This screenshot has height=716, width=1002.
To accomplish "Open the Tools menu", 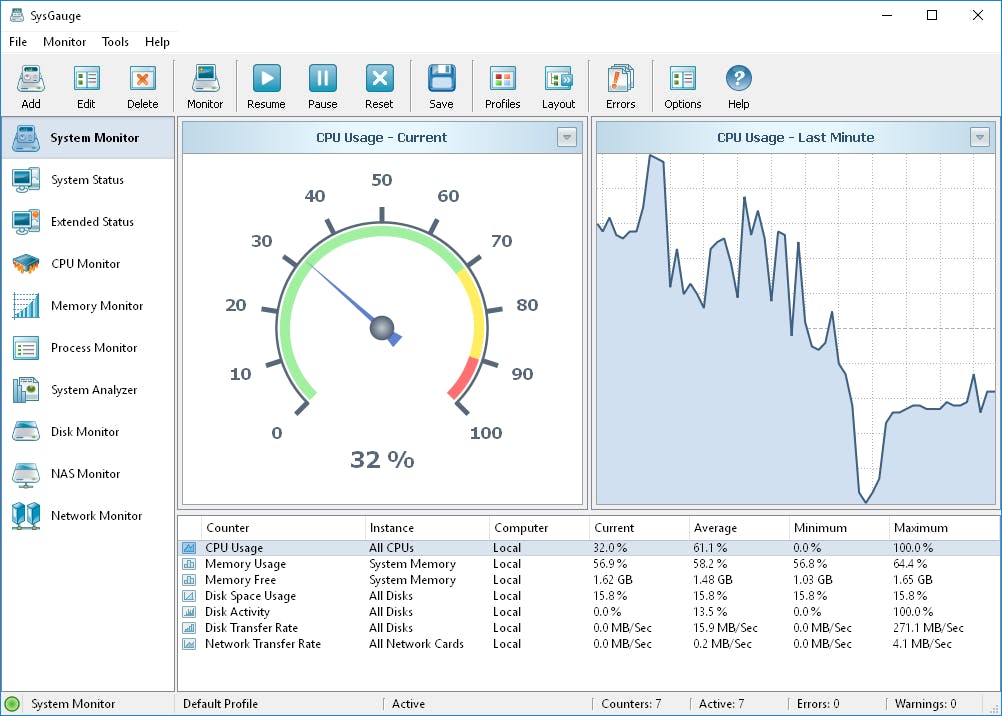I will pyautogui.click(x=115, y=42).
